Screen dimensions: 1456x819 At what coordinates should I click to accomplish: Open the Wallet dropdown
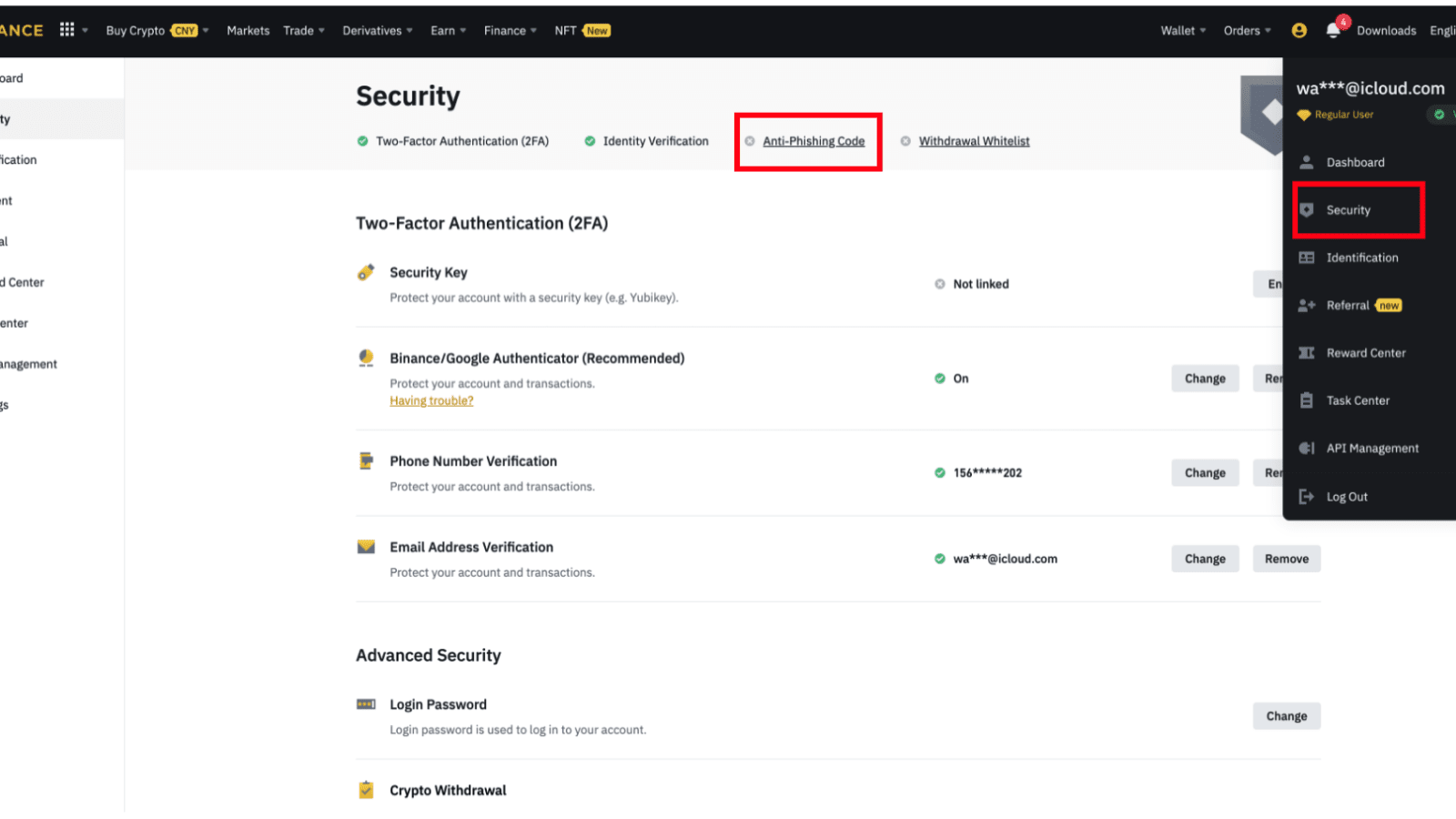(1181, 30)
